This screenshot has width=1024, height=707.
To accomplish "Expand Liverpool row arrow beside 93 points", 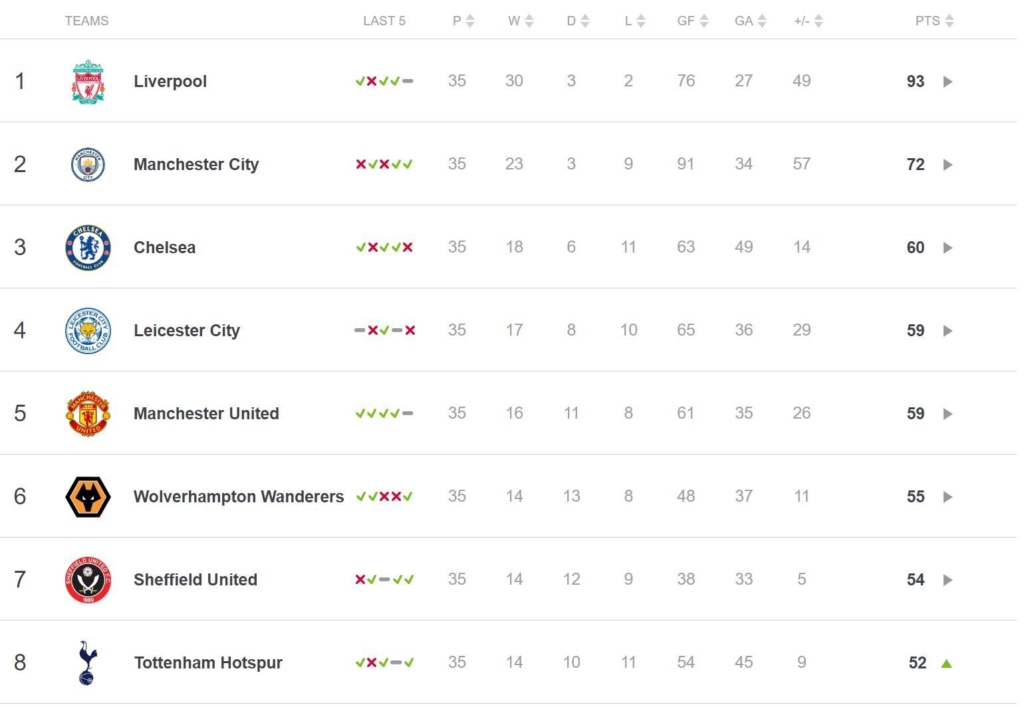I will tap(948, 82).
